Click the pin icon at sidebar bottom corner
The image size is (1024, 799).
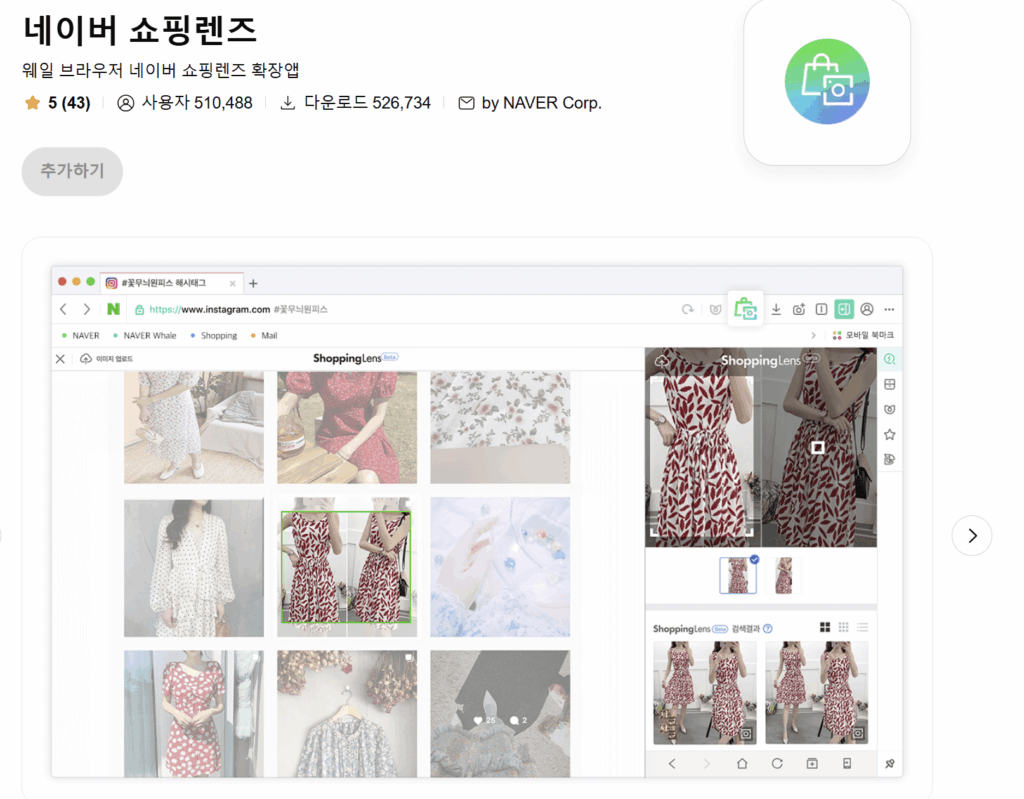[889, 763]
